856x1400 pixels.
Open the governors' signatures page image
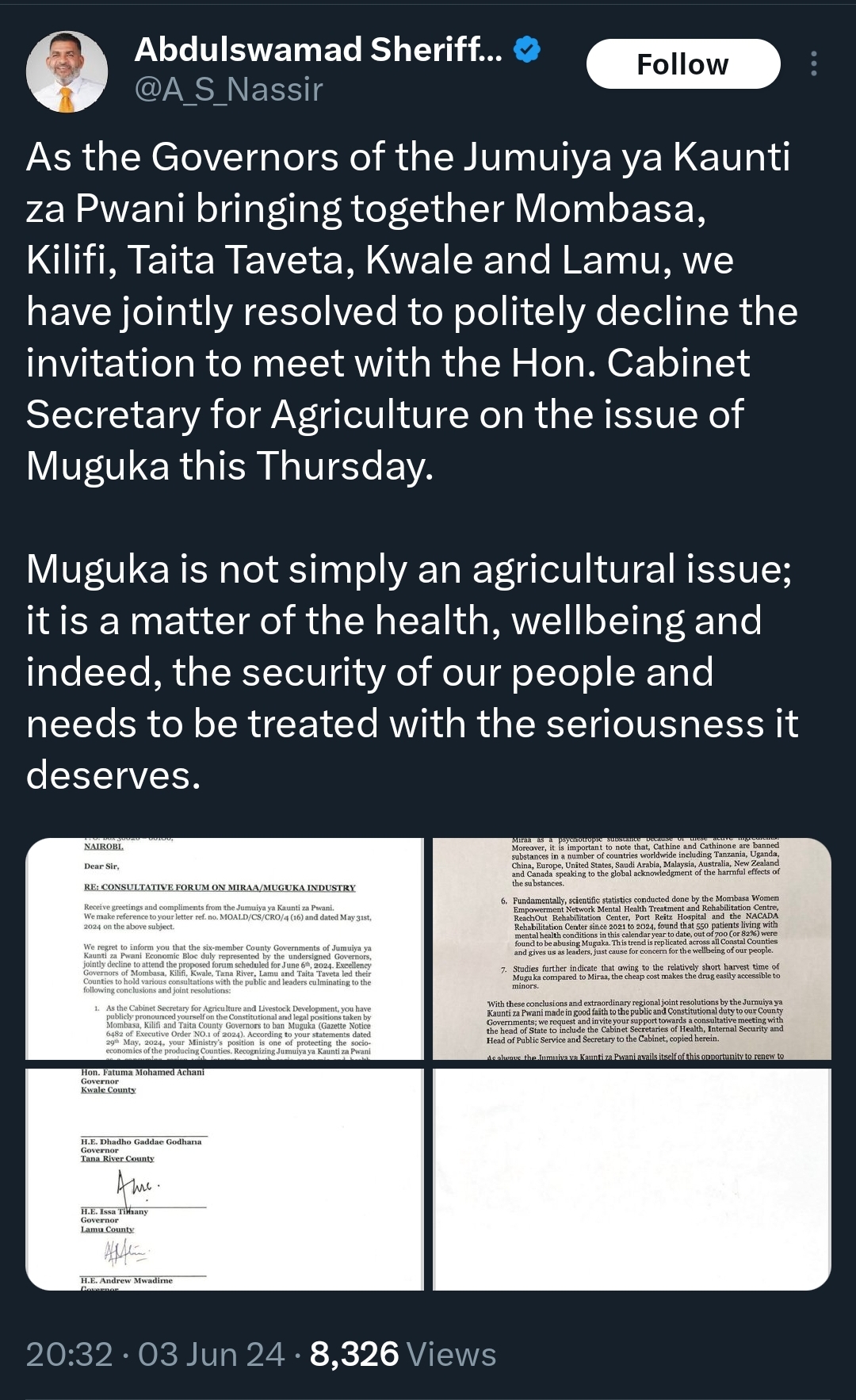coord(225,1179)
